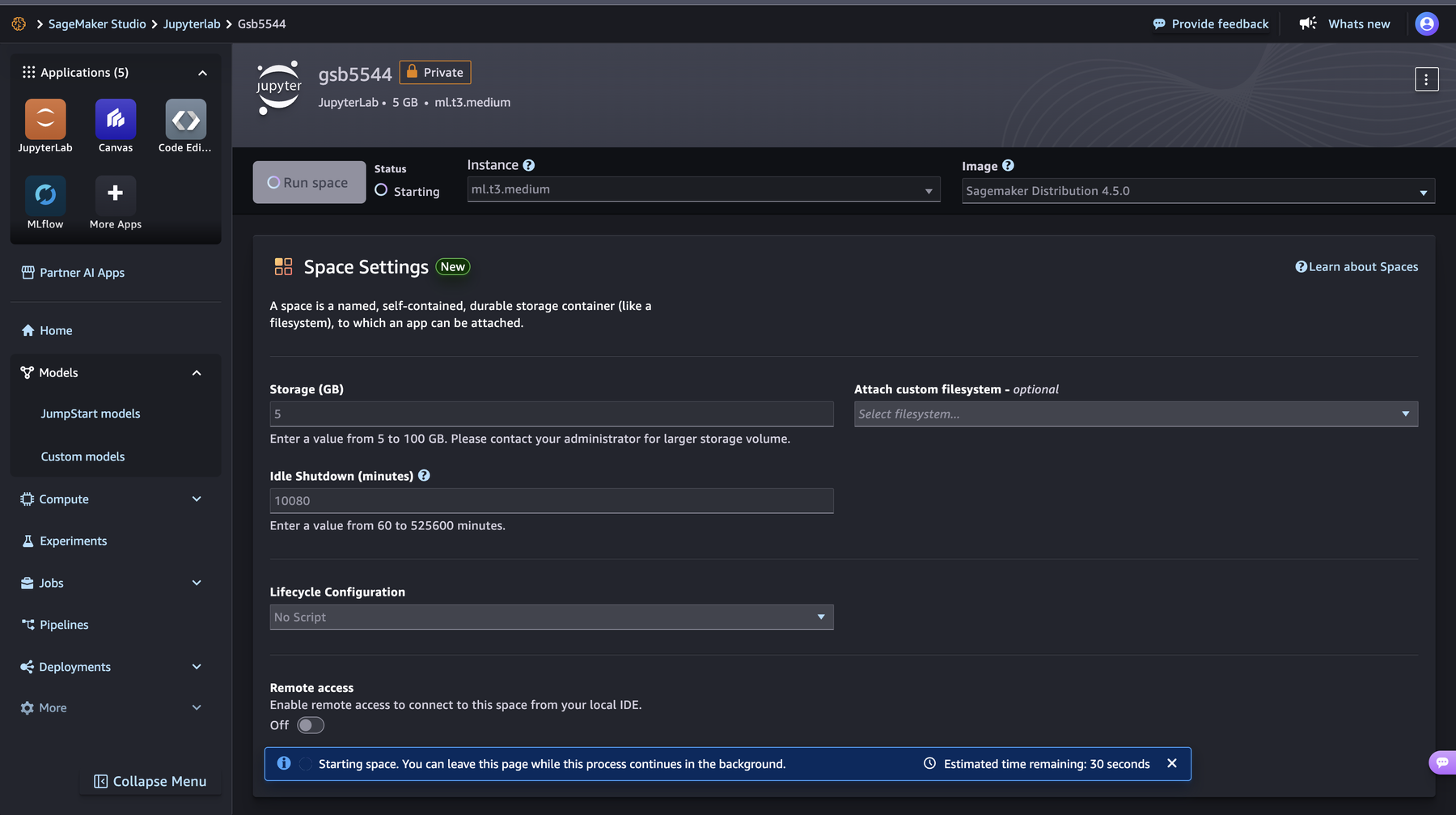The height and width of the screenshot is (815, 1456).
Task: Click the New badge beside Space Settings
Action: (453, 266)
